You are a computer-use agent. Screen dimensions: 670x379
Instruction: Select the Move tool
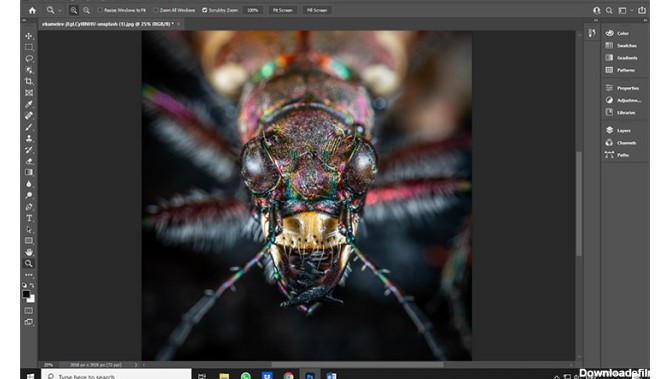pyautogui.click(x=29, y=36)
